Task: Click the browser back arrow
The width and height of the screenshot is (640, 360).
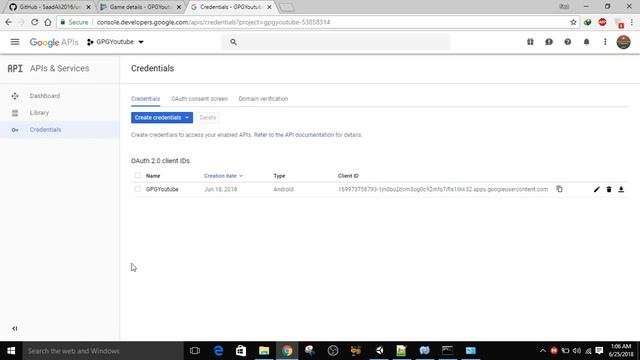Action: tap(9, 22)
